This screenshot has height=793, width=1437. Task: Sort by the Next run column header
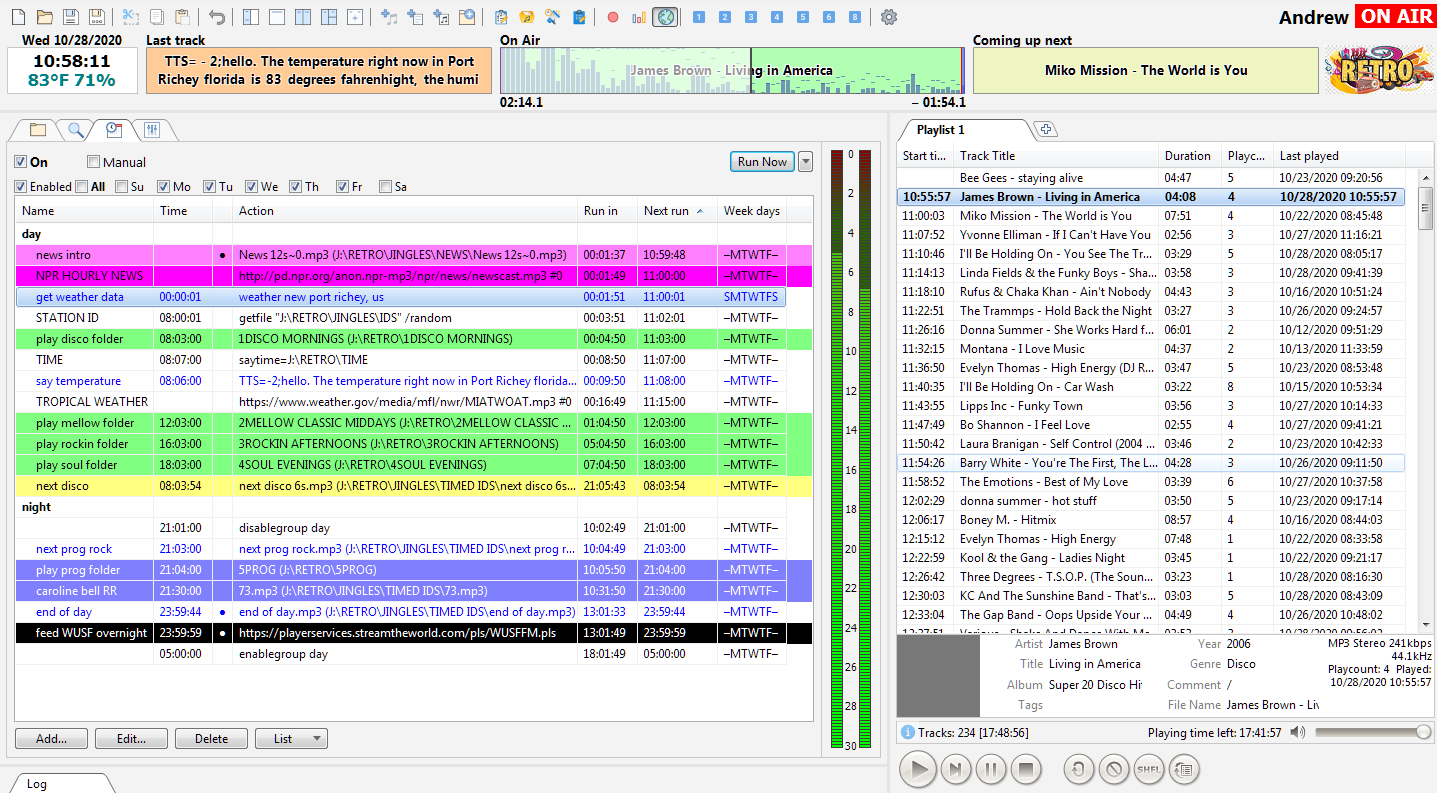(x=666, y=211)
